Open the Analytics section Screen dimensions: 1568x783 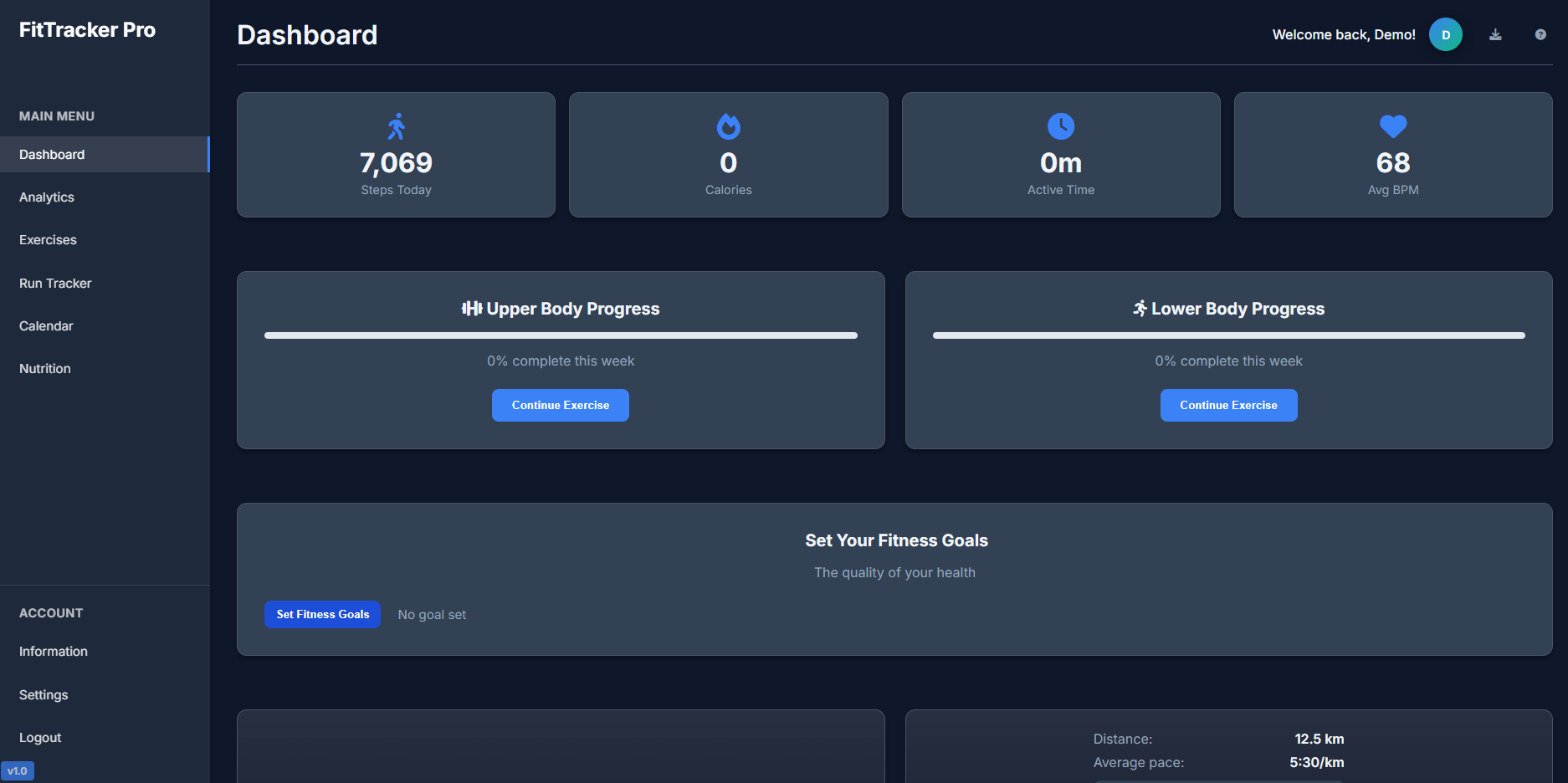click(x=47, y=197)
